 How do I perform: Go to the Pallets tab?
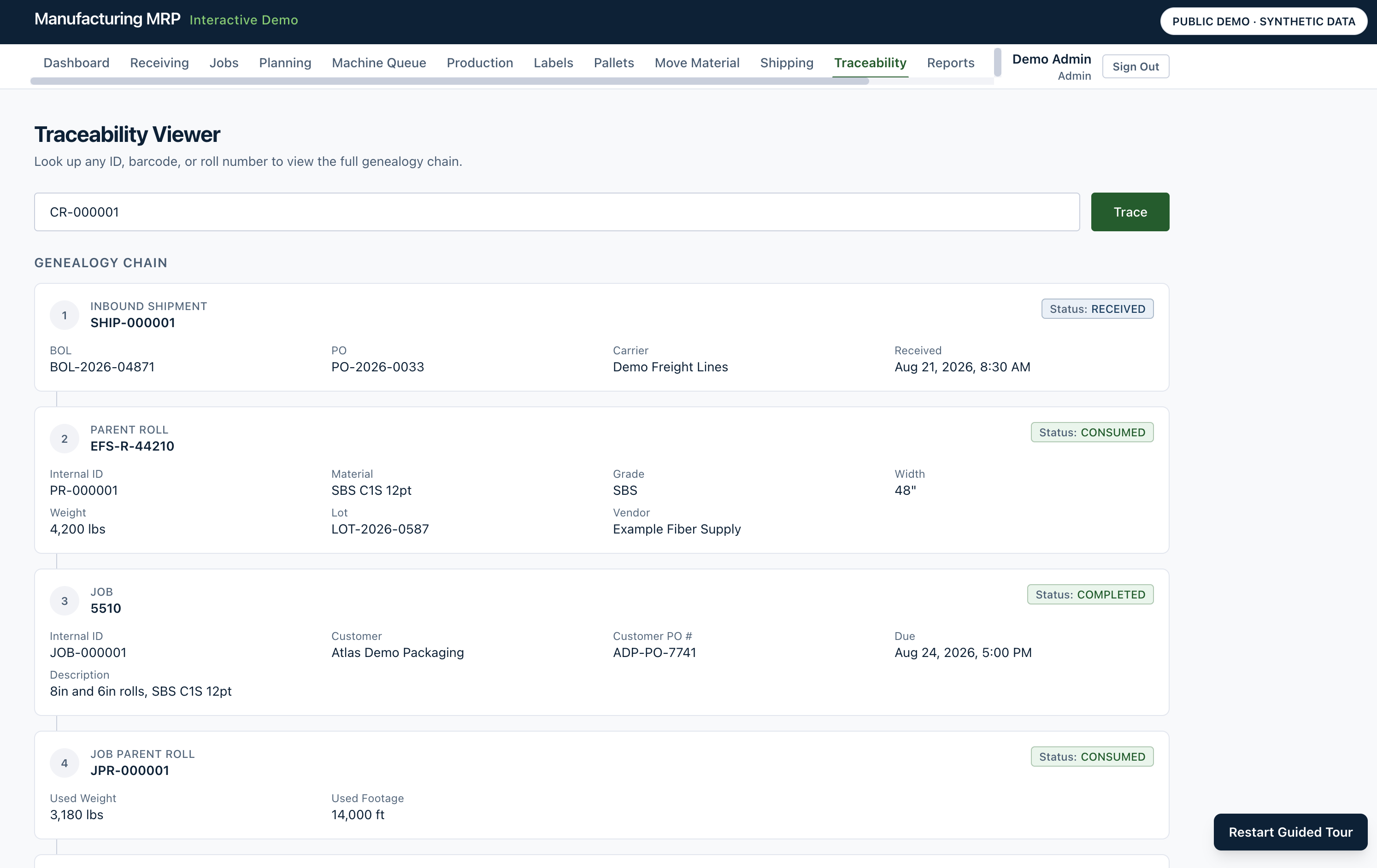[613, 63]
